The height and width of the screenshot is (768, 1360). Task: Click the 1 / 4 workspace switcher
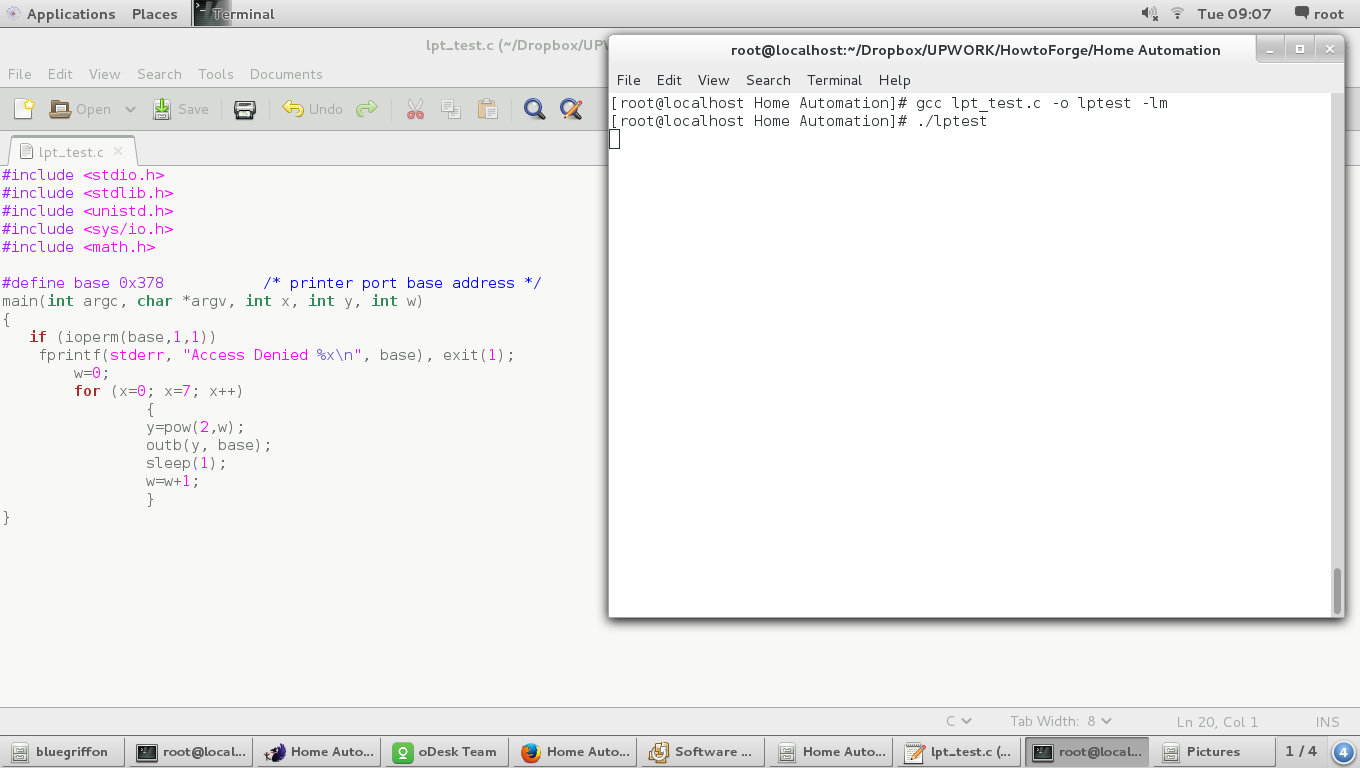click(1301, 752)
